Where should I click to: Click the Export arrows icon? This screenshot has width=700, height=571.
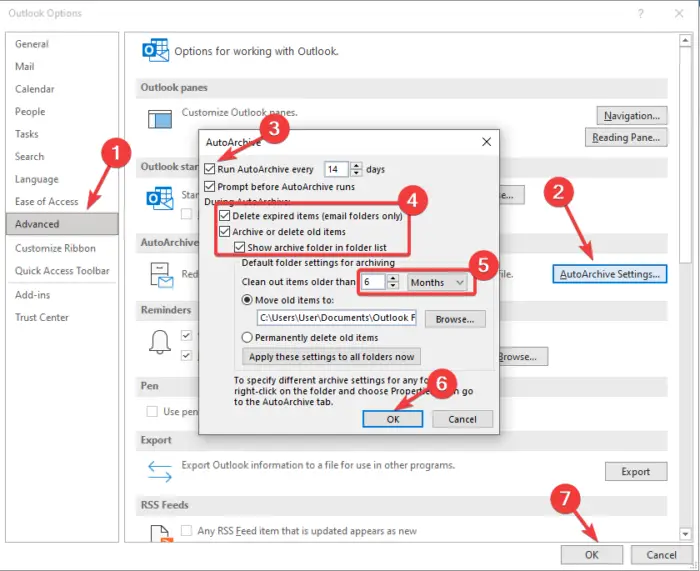pos(160,472)
